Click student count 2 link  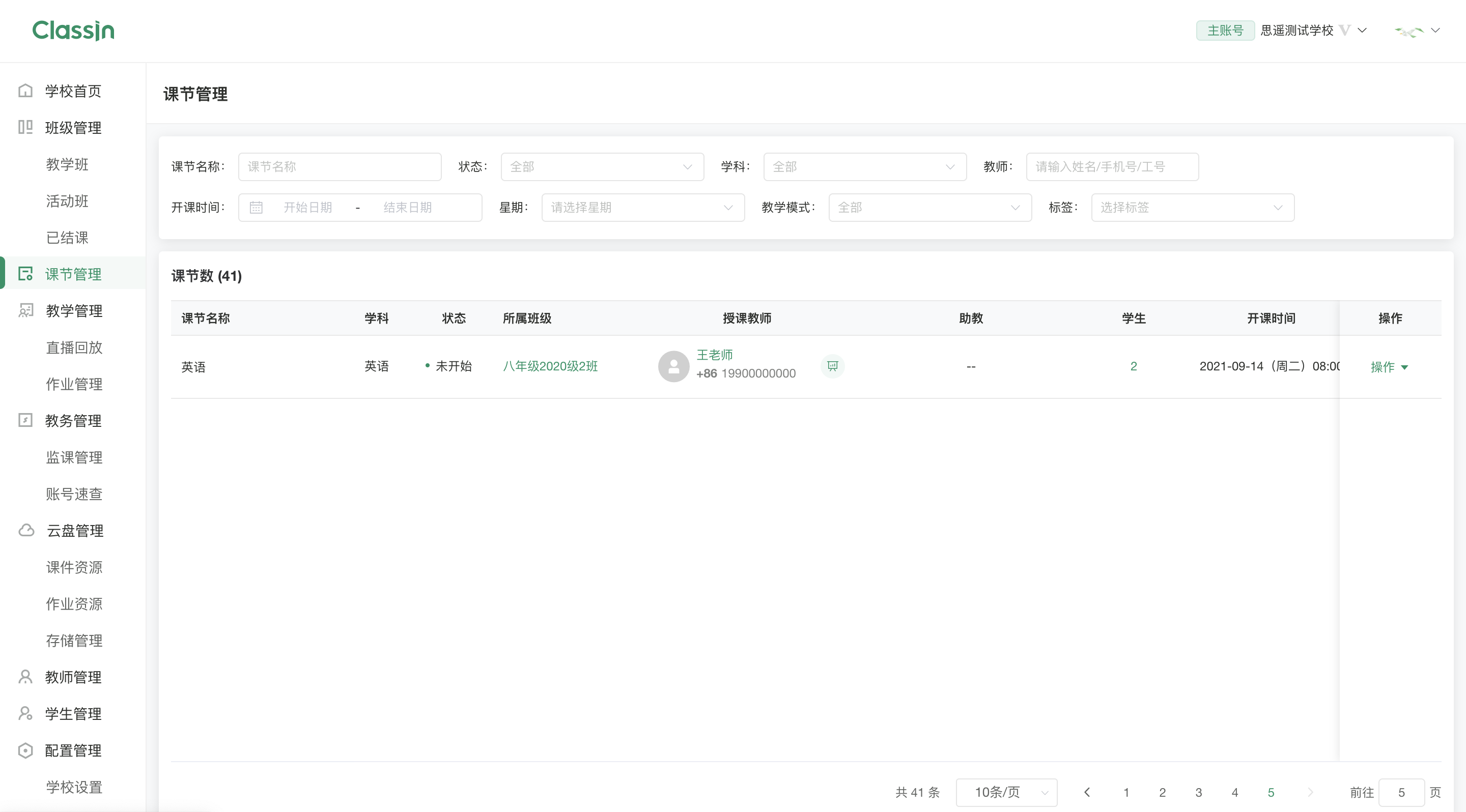pyautogui.click(x=1133, y=366)
